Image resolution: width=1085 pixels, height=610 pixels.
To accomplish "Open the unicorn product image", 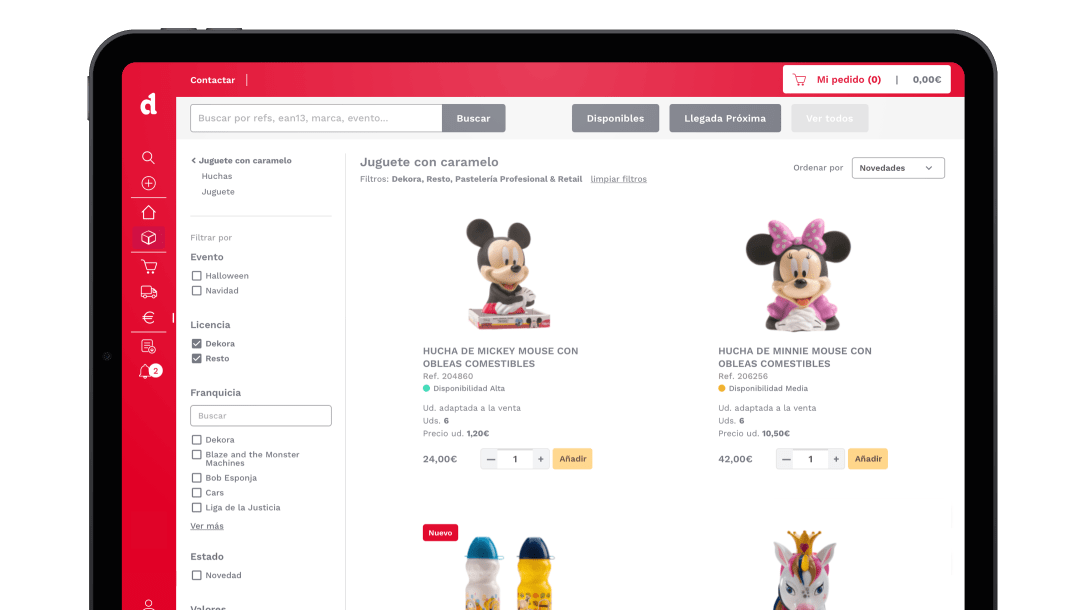I will pyautogui.click(x=803, y=570).
